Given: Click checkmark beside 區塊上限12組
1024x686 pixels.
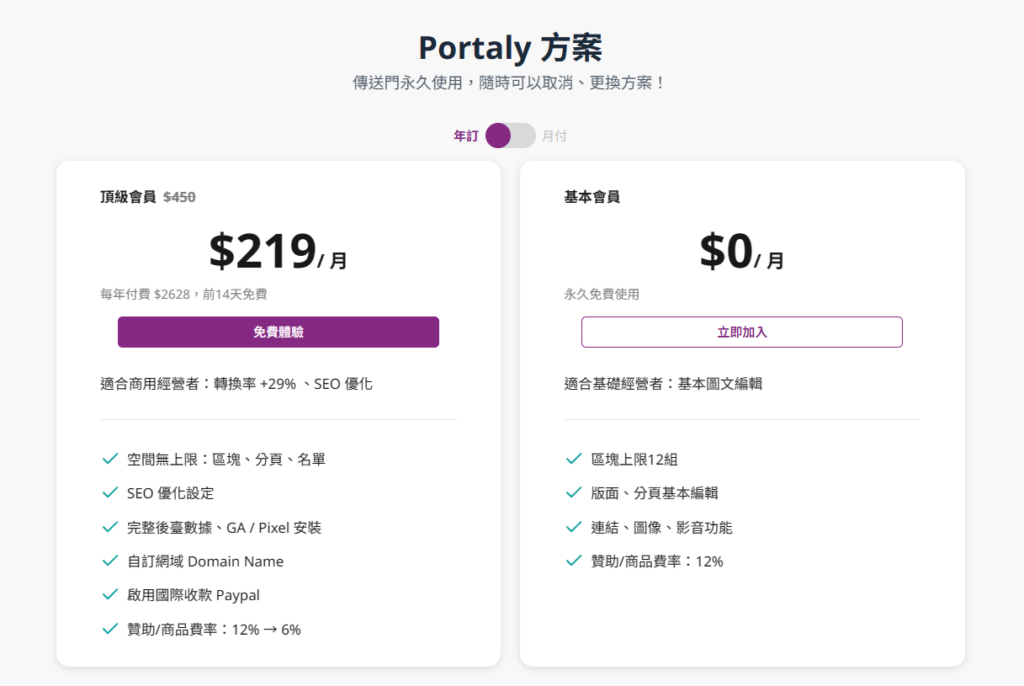Looking at the screenshot, I should click(573, 459).
